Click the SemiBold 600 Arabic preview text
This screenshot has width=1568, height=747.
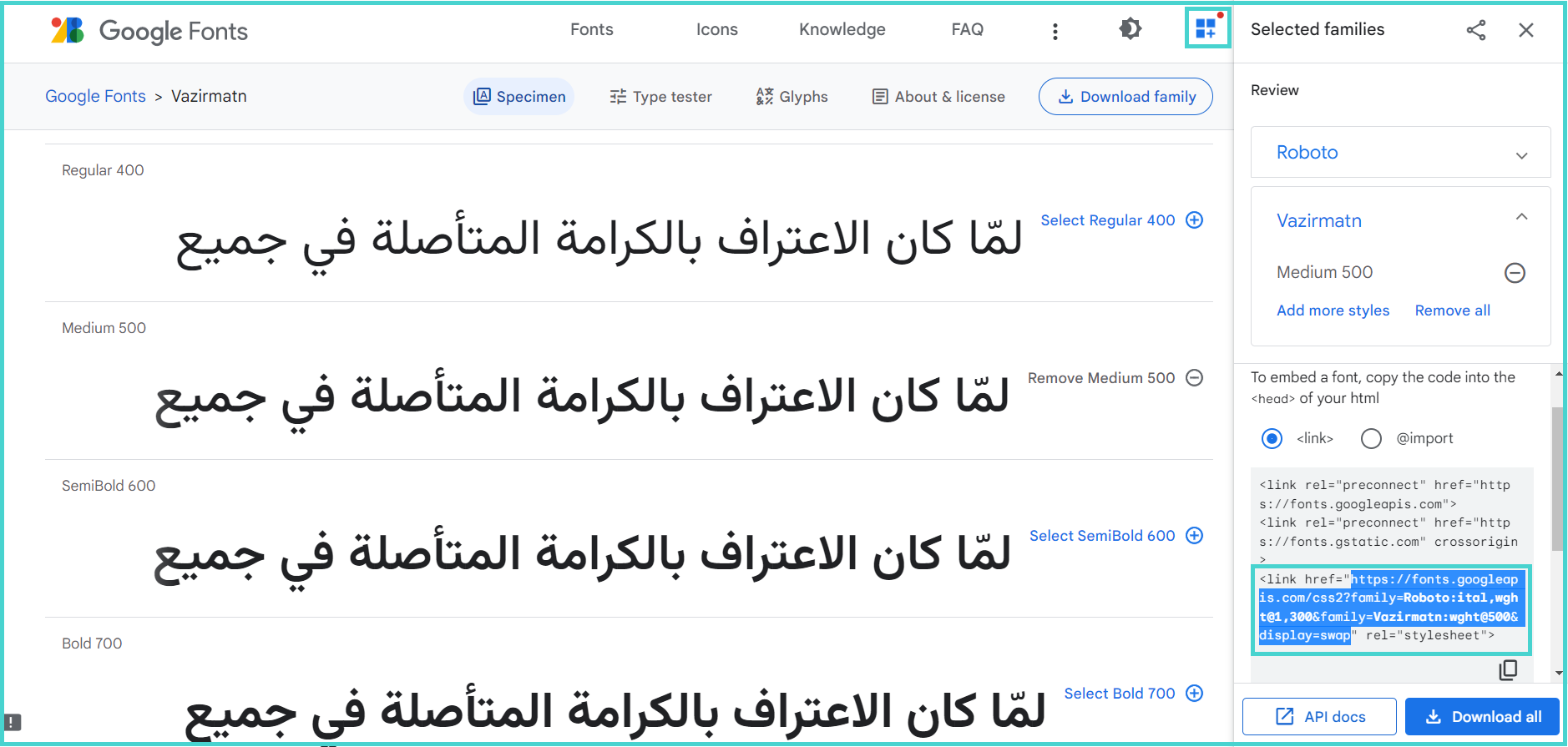click(582, 557)
